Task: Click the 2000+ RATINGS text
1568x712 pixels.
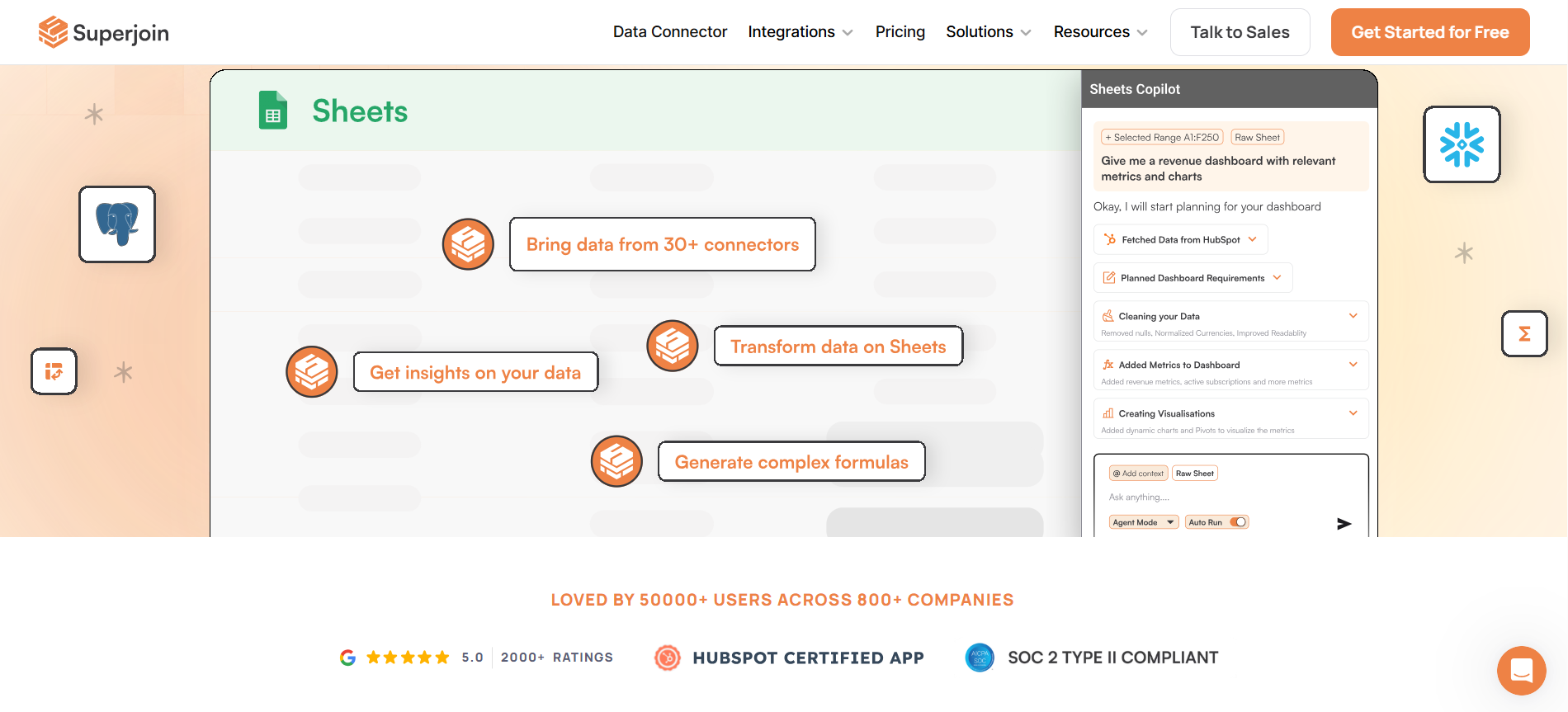Action: coord(557,658)
